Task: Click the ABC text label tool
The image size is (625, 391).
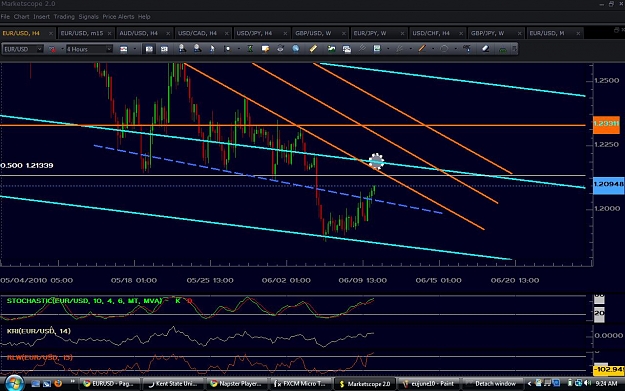Action: [x=467, y=49]
